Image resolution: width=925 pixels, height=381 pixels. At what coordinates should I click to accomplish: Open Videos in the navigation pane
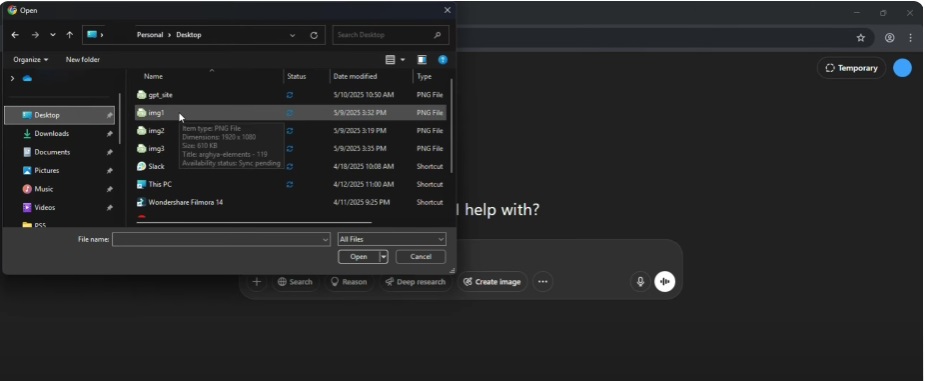[44, 208]
